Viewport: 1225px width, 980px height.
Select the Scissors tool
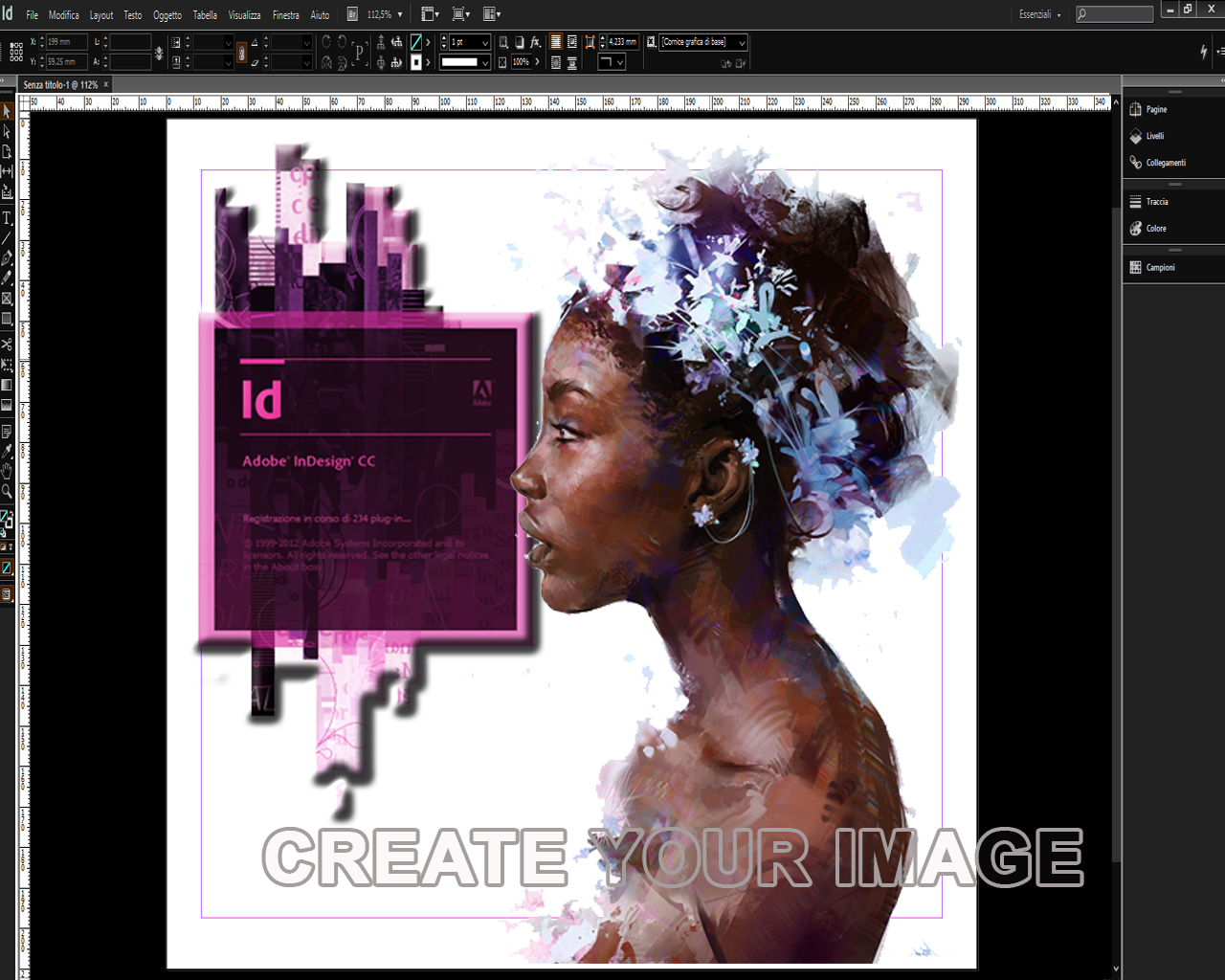7,345
